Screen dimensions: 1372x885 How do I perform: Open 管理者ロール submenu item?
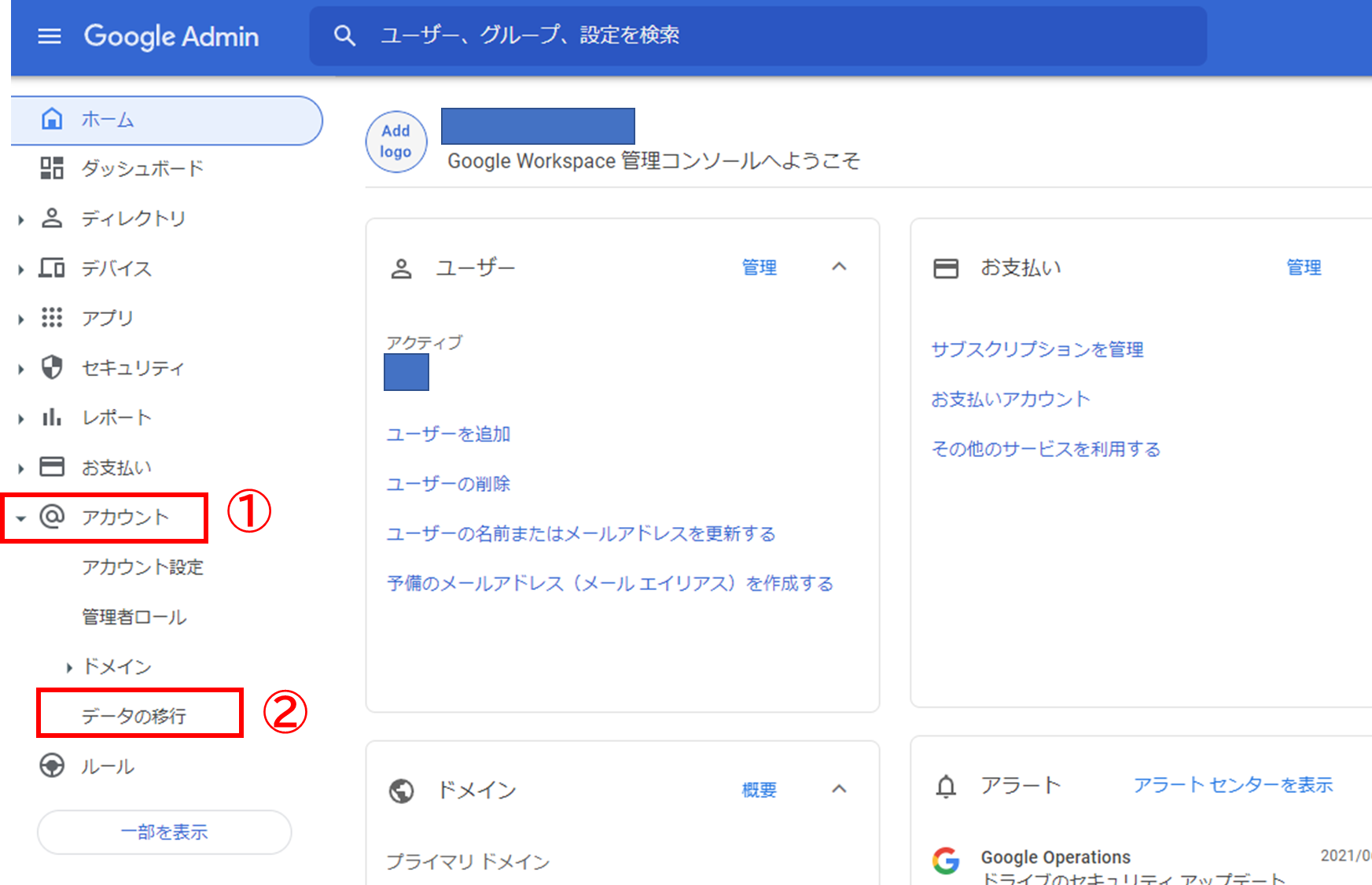(x=134, y=617)
